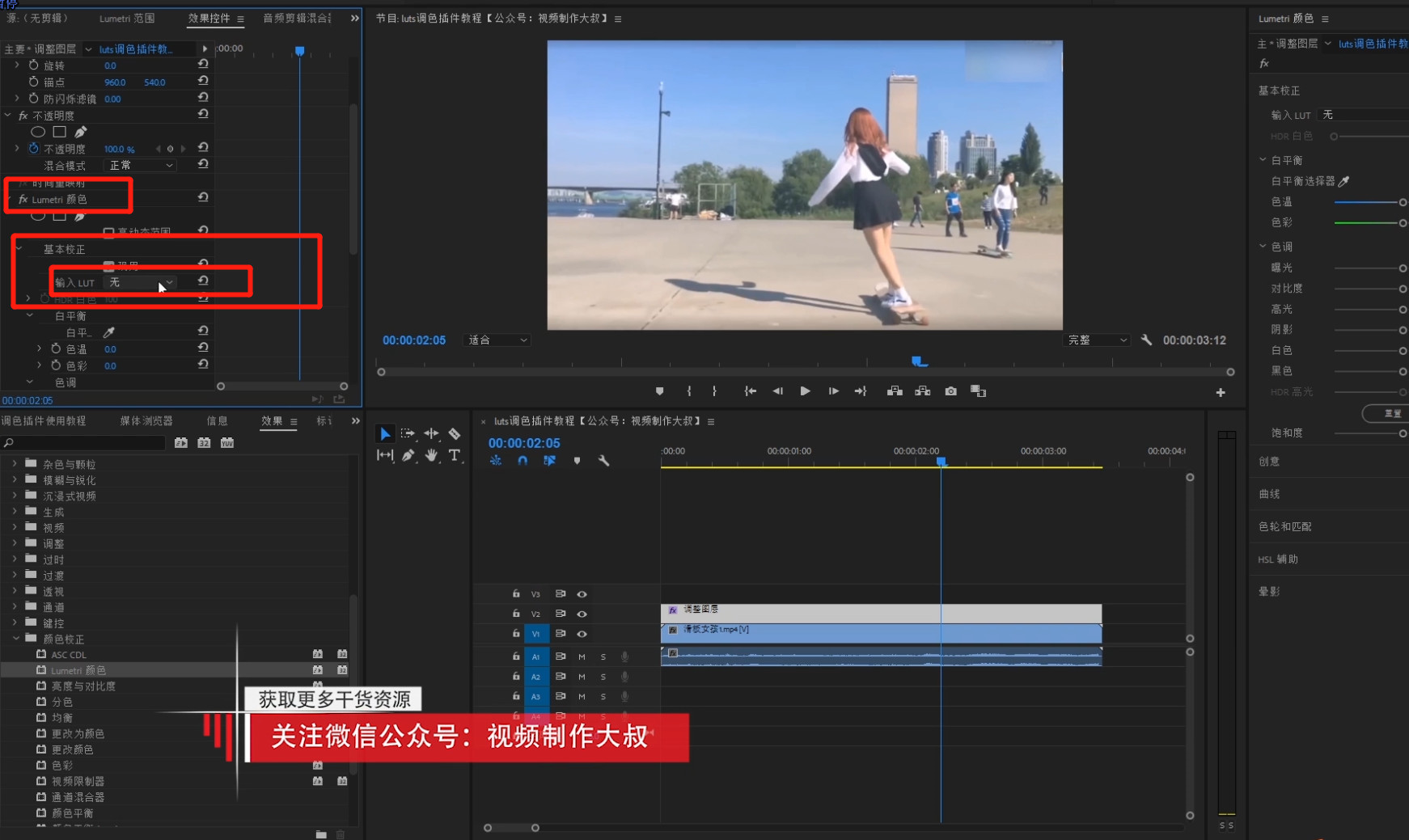Select the Type tool

455,455
